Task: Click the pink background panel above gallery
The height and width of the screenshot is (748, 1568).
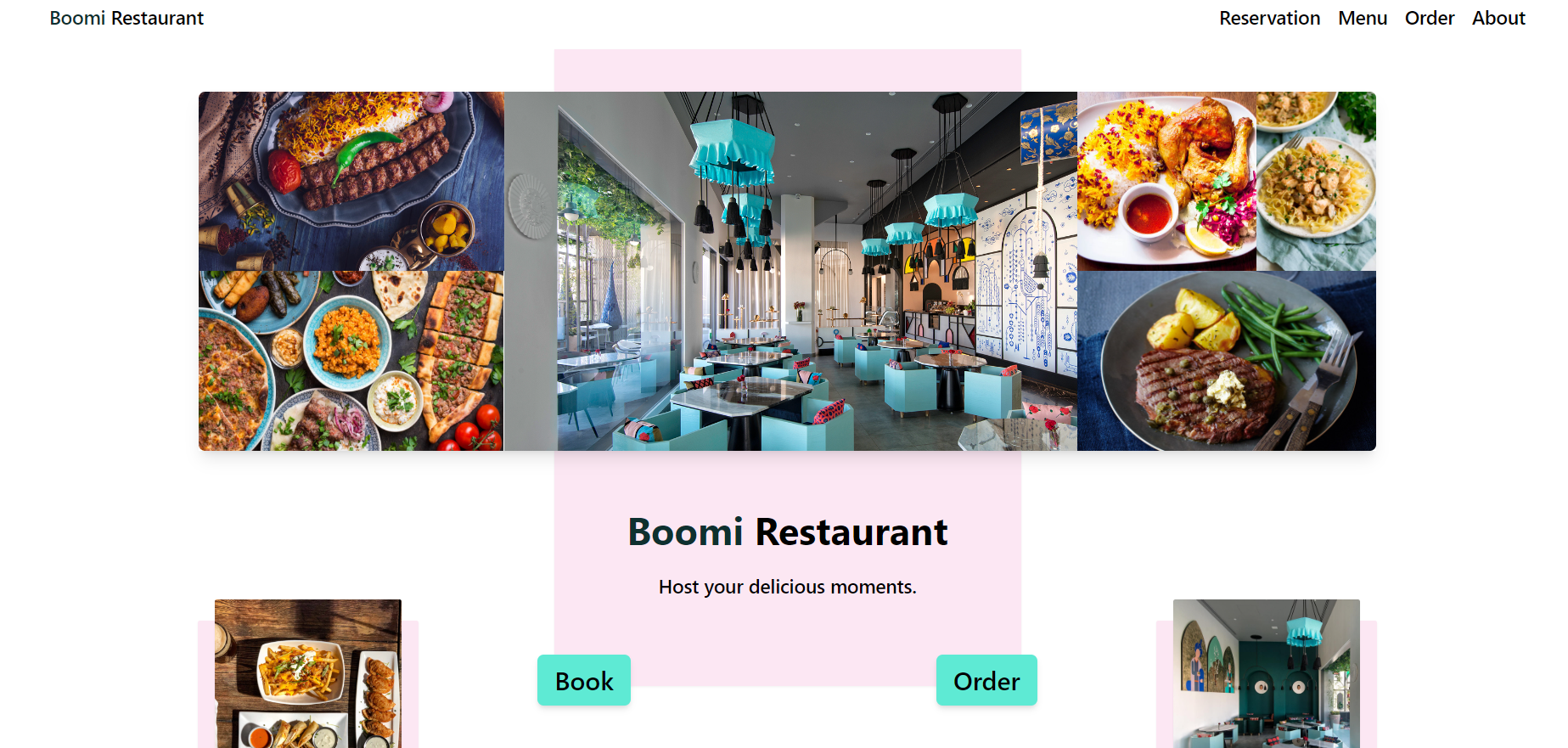Action: (788, 70)
